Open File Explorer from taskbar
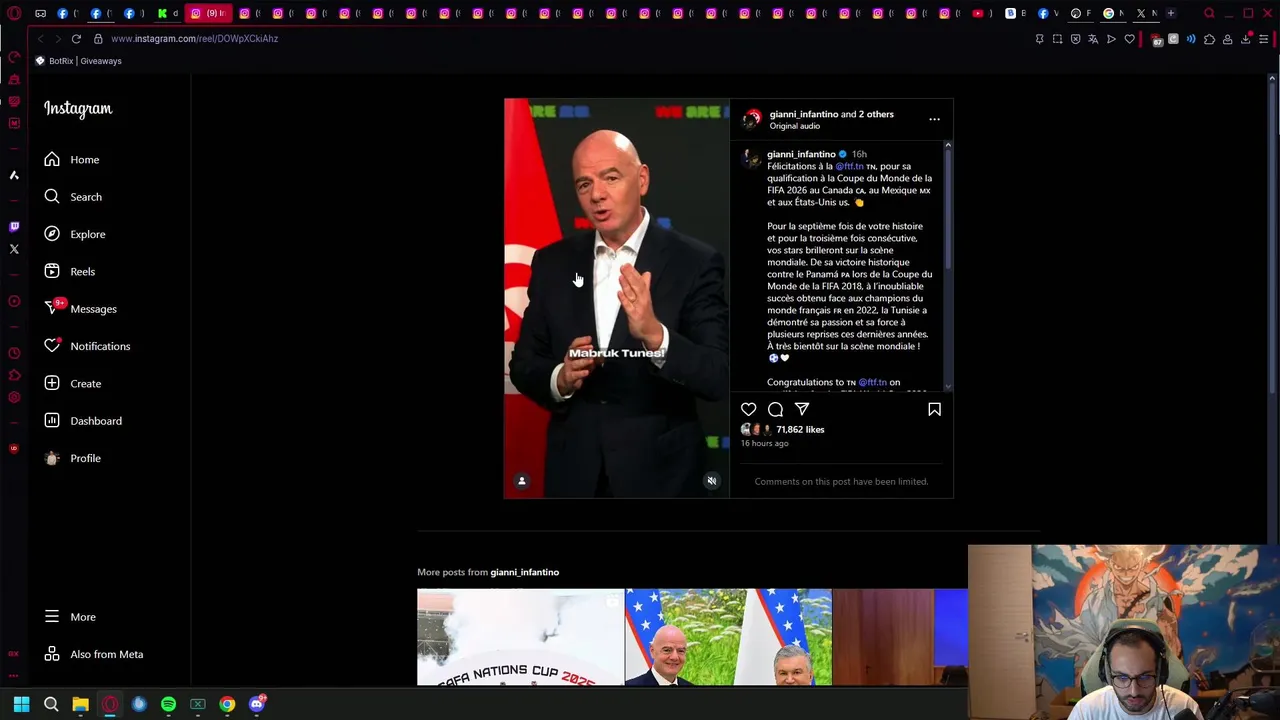Viewport: 1280px width, 720px height. (80, 704)
